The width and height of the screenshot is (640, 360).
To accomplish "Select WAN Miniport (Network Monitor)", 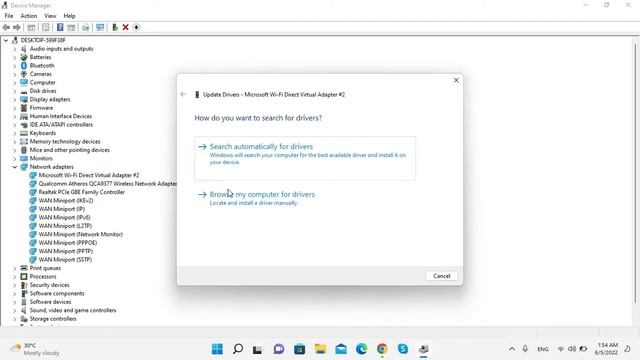I will tap(80, 234).
